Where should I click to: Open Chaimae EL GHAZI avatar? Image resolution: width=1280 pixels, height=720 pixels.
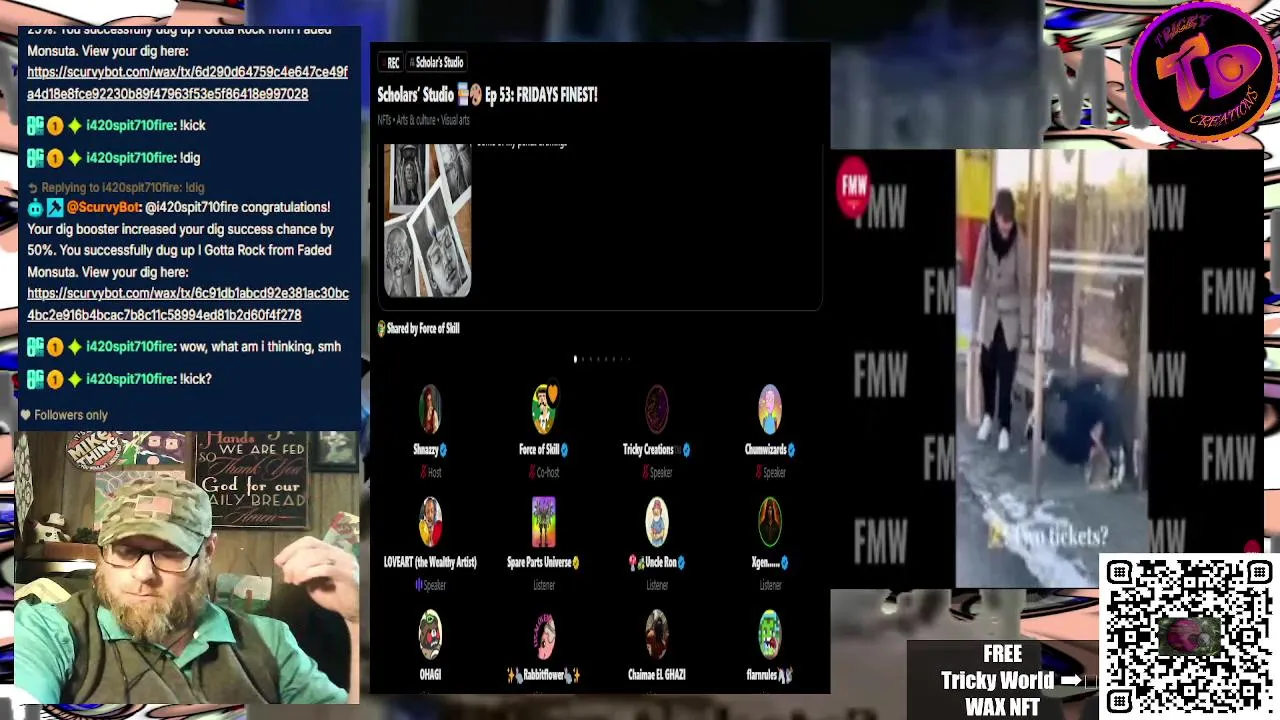[x=656, y=635]
